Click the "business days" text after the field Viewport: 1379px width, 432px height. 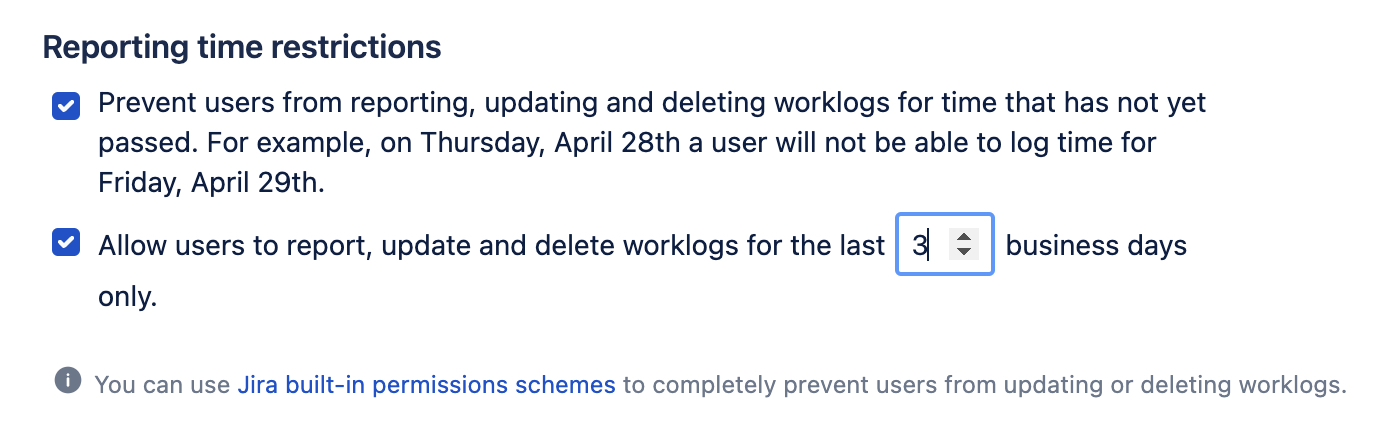point(1096,245)
